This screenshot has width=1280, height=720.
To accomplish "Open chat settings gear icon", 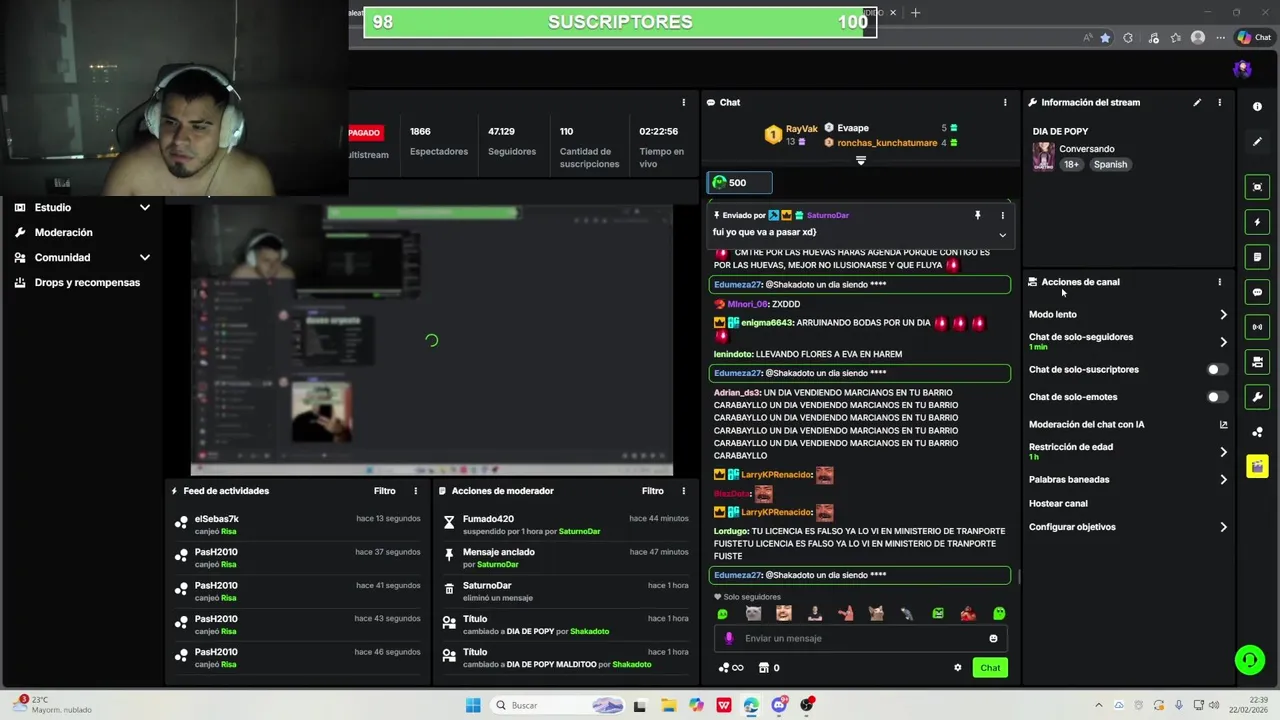I will pyautogui.click(x=957, y=668).
